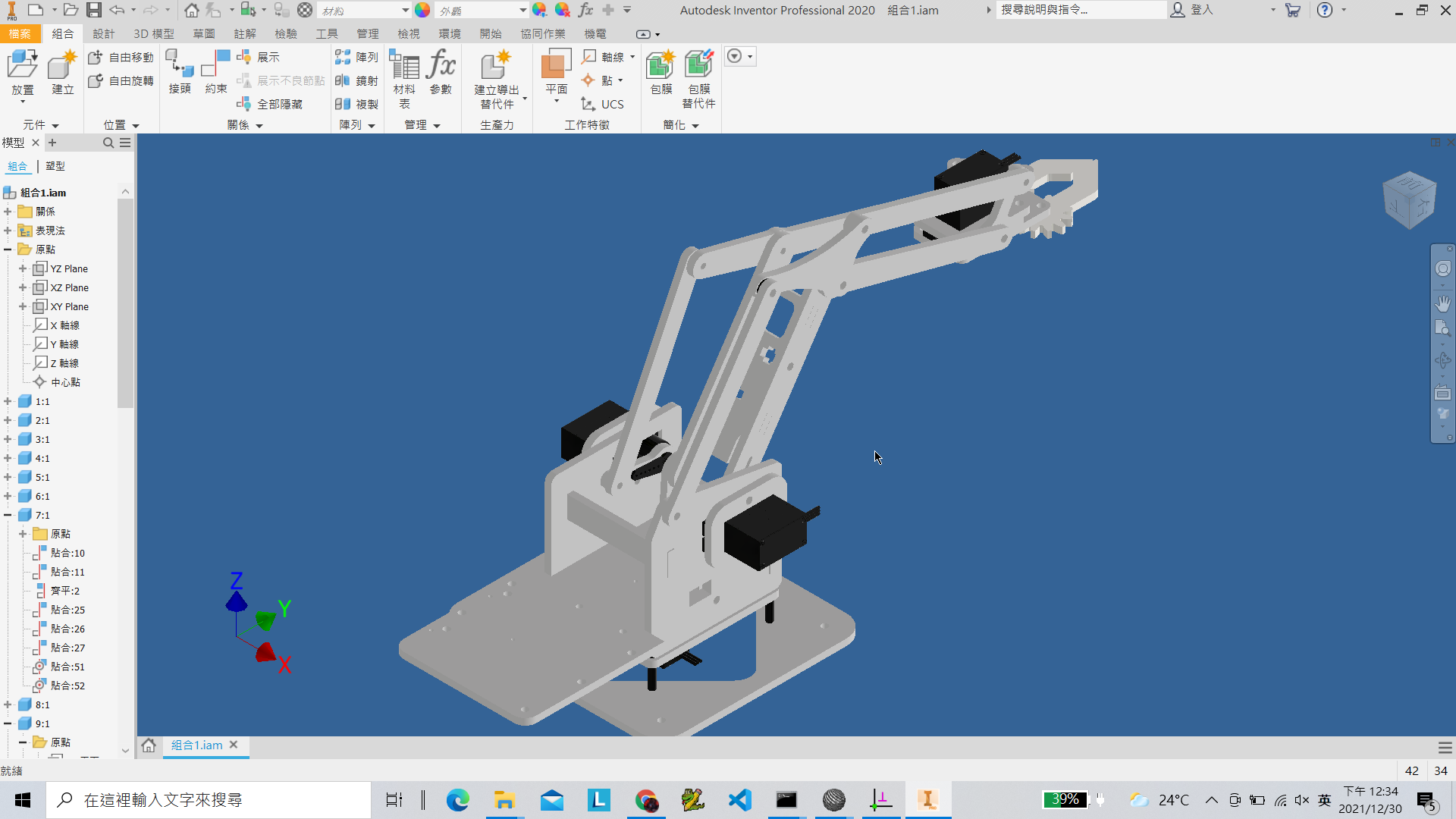
Task: Click the full navigation wheel icon
Action: (1442, 268)
